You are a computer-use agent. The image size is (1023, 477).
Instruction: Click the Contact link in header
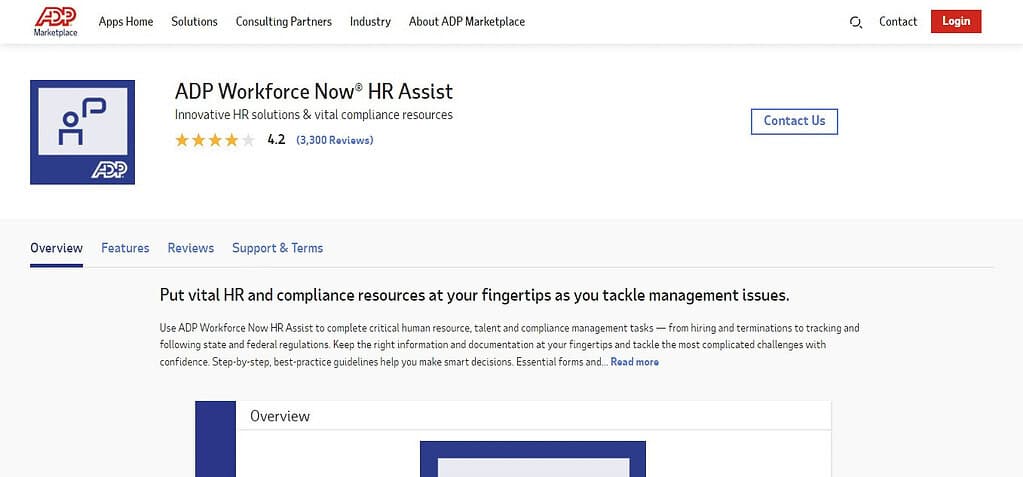point(898,22)
